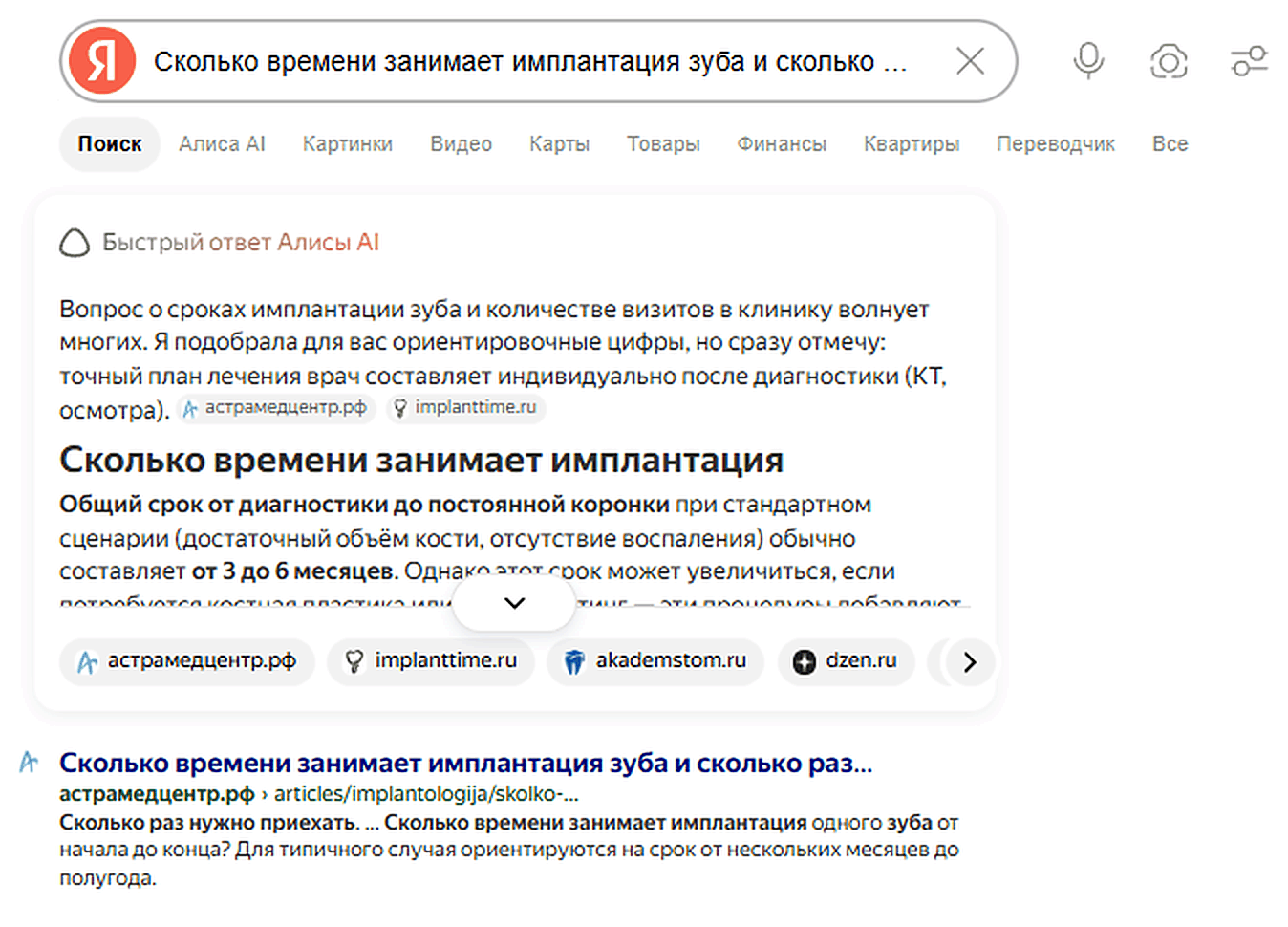Open the dzen.ru source chip
Image resolution: width=1288 pixels, height=927 pixels.
pos(847,661)
